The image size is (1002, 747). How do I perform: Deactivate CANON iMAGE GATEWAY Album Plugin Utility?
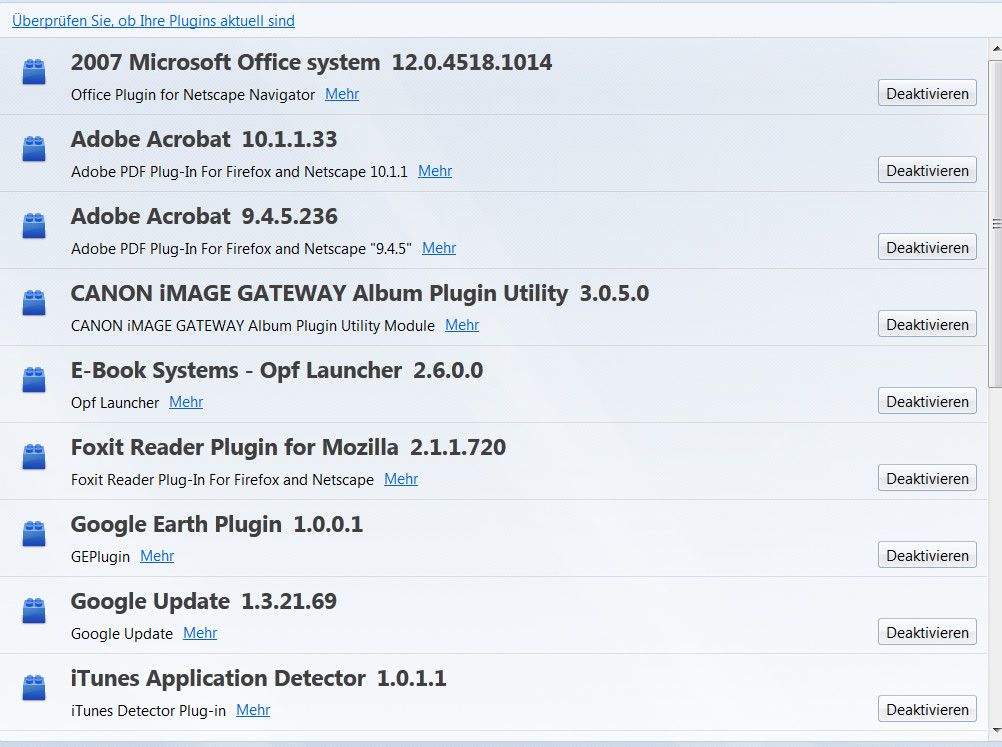(x=927, y=325)
